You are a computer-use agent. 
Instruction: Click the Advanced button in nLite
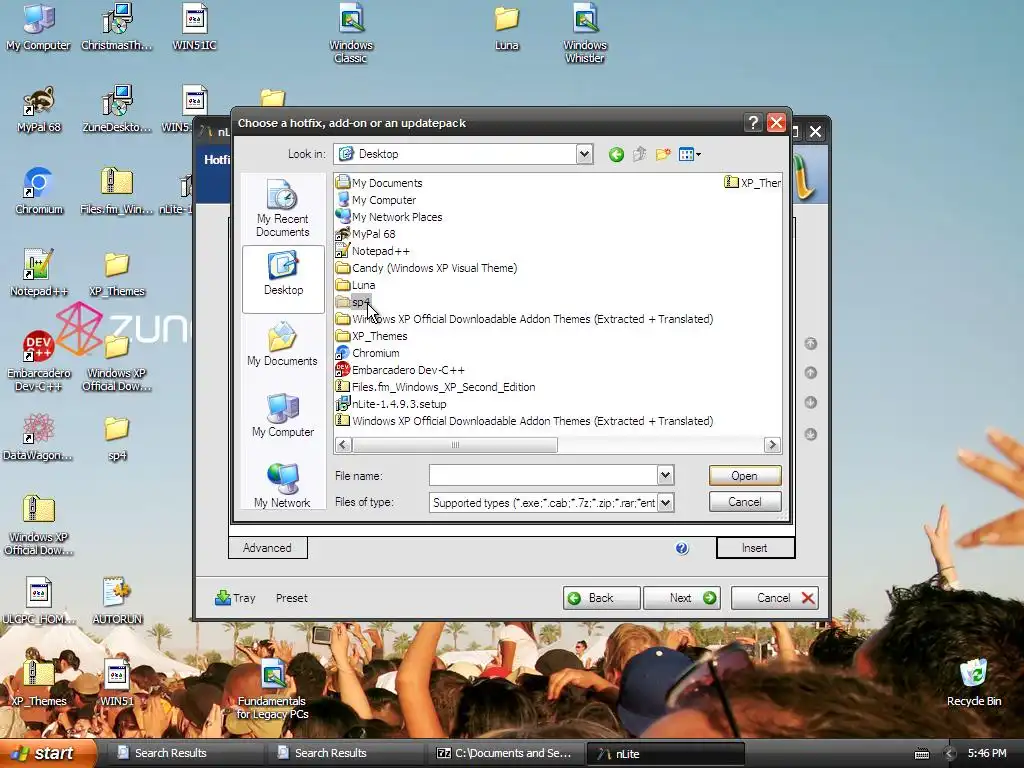[x=267, y=548]
